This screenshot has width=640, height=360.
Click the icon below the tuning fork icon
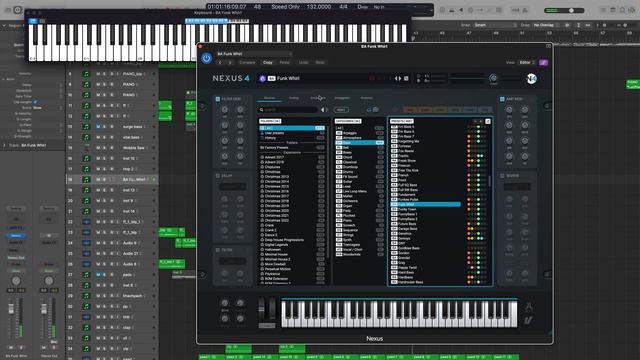[529, 320]
